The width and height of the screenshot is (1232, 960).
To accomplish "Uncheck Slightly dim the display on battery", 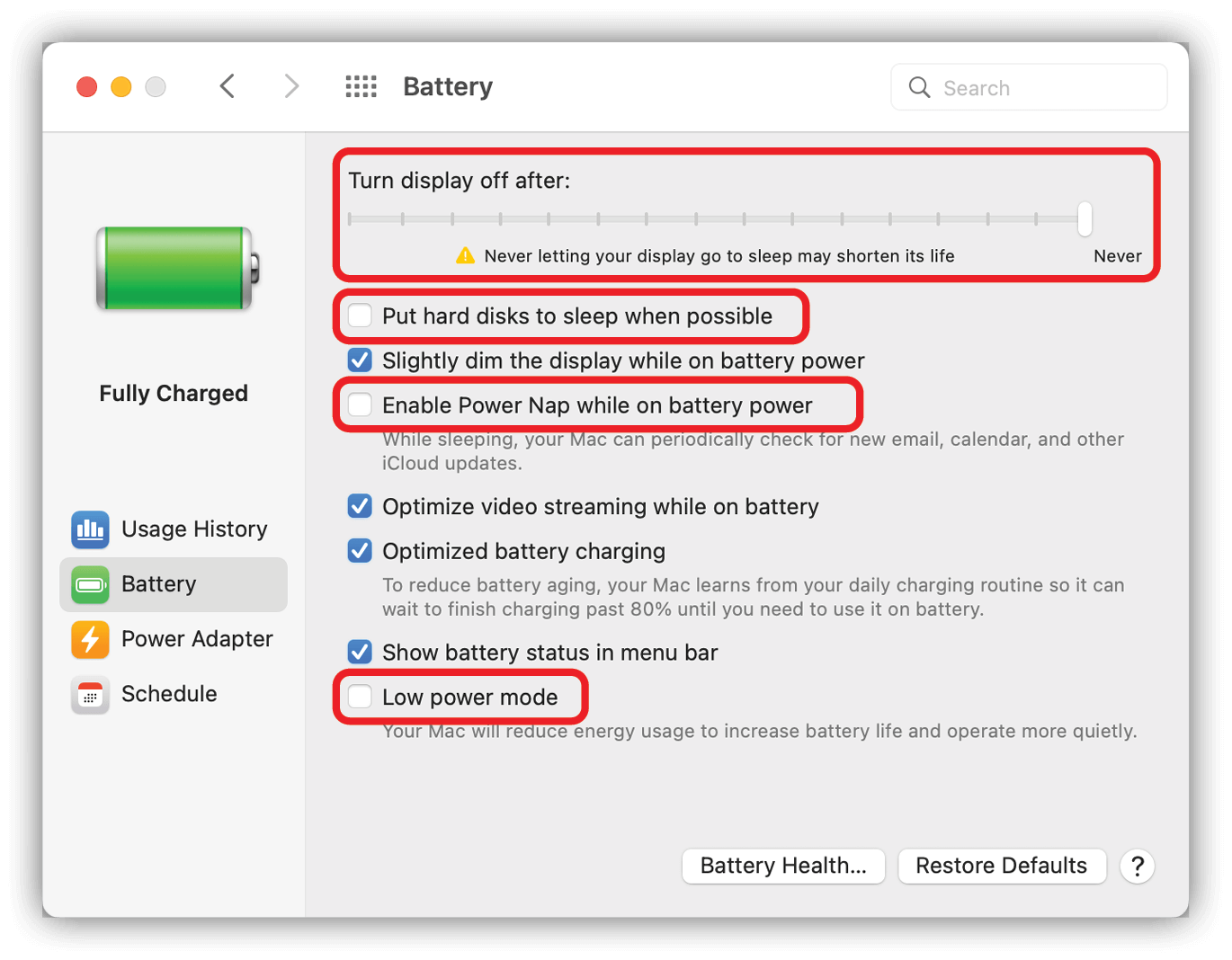I will 360,360.
